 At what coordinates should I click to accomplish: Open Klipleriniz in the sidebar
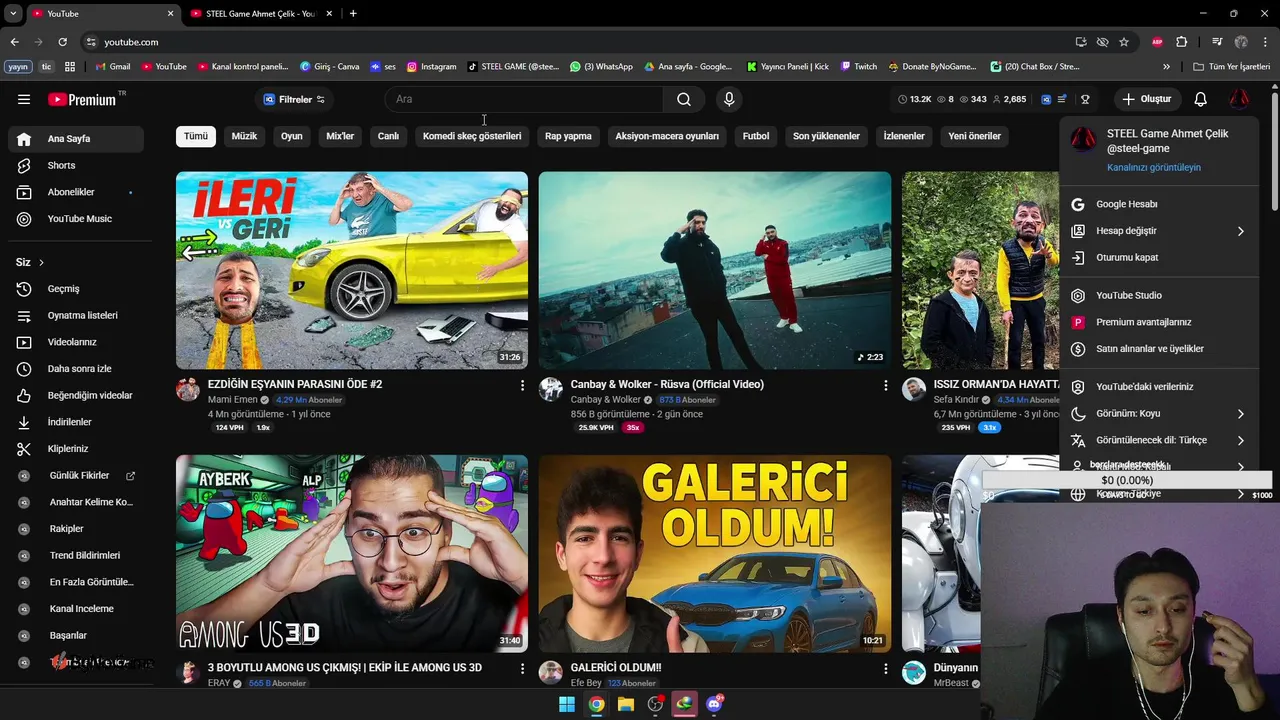(76, 449)
